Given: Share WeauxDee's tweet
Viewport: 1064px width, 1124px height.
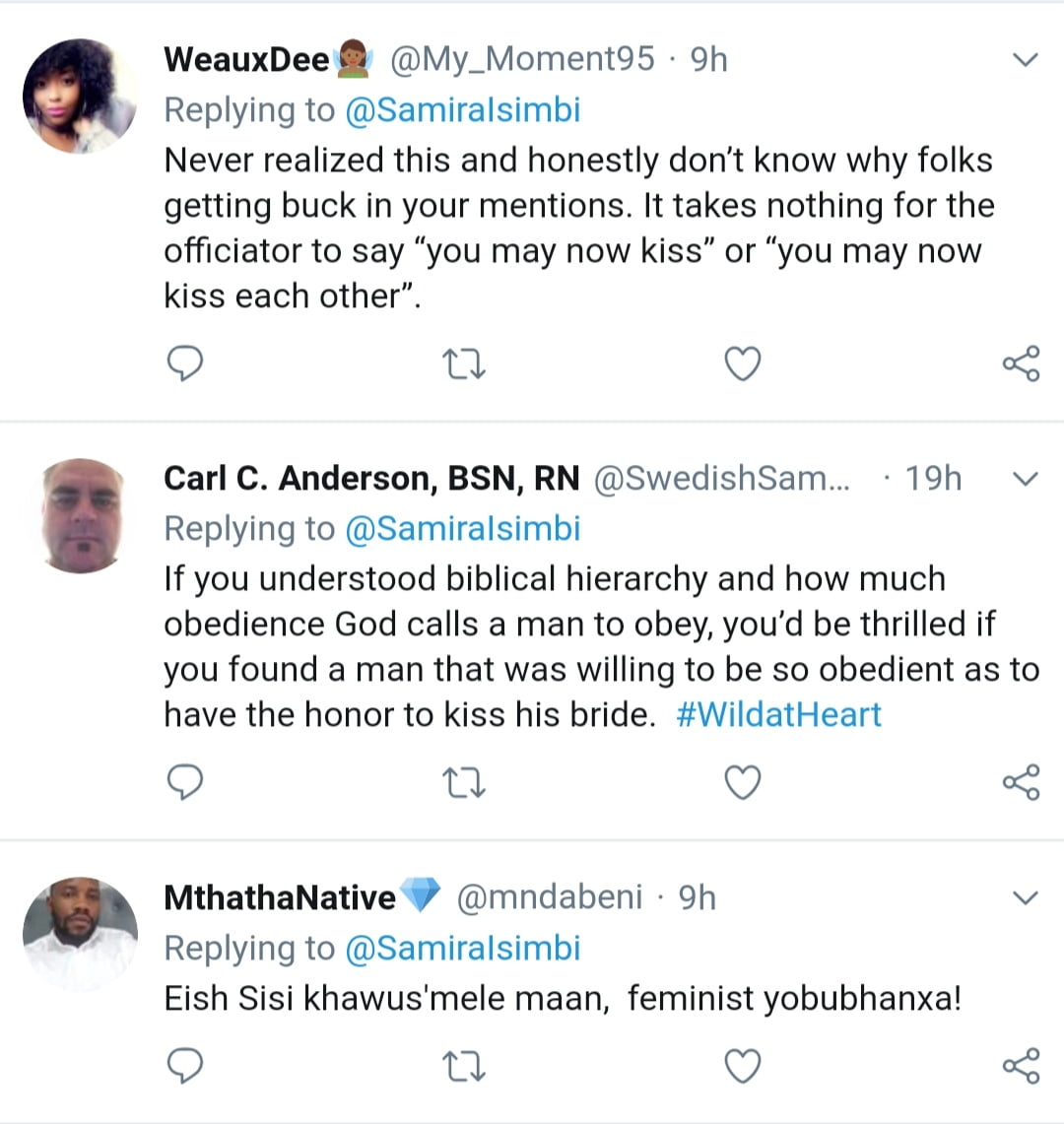Looking at the screenshot, I should click(1021, 364).
